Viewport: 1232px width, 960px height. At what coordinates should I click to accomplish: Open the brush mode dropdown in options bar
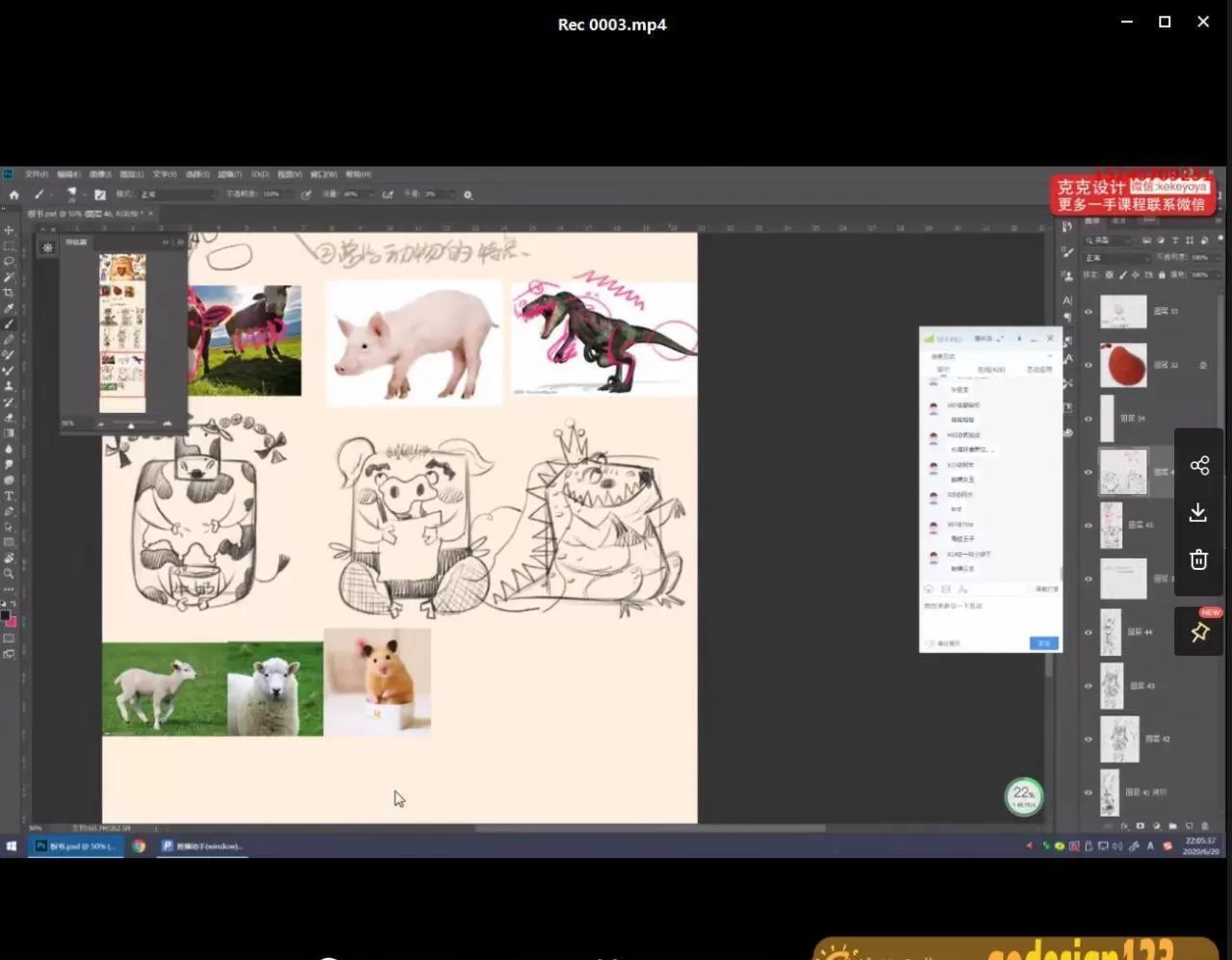pyautogui.click(x=176, y=195)
